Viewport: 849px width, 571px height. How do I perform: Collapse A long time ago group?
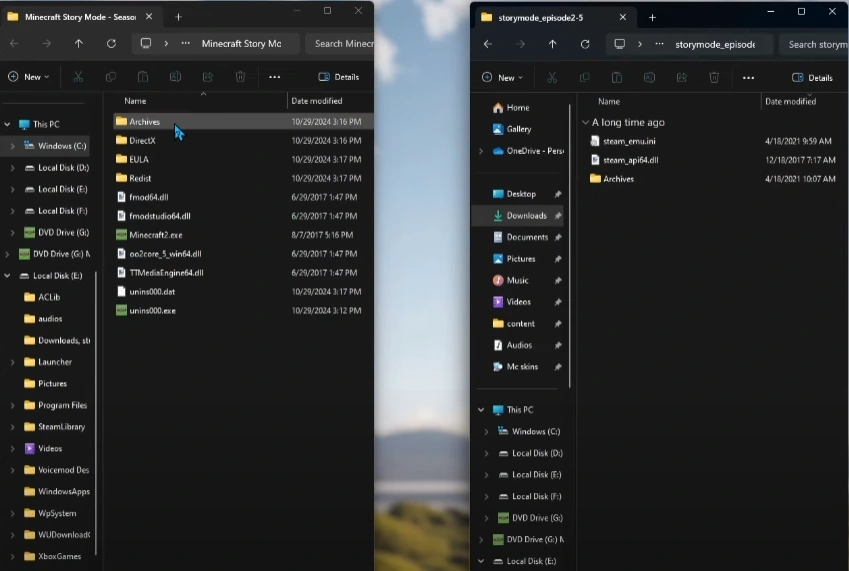pyautogui.click(x=585, y=122)
